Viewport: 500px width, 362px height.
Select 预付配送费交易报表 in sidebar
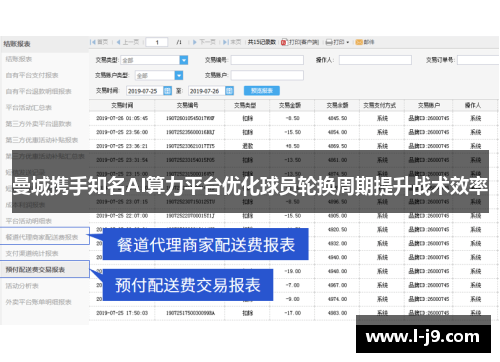click(35, 269)
